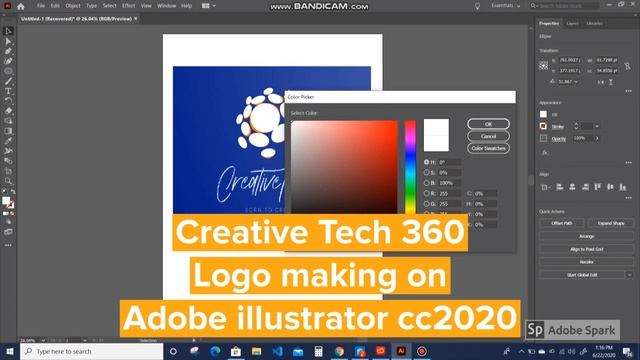
Task: Select the Ellipse tool
Action: [8, 71]
